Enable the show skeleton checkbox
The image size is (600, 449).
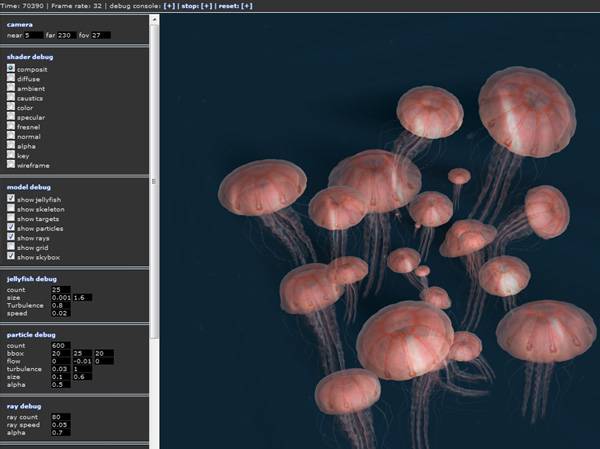click(11, 209)
